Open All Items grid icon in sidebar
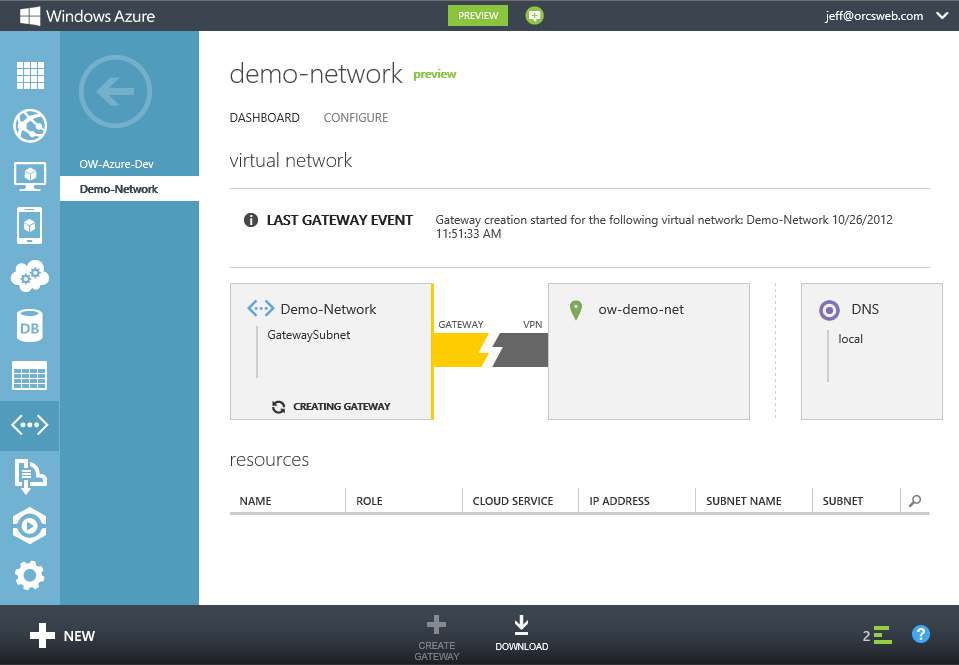This screenshot has width=959, height=665. (x=30, y=75)
